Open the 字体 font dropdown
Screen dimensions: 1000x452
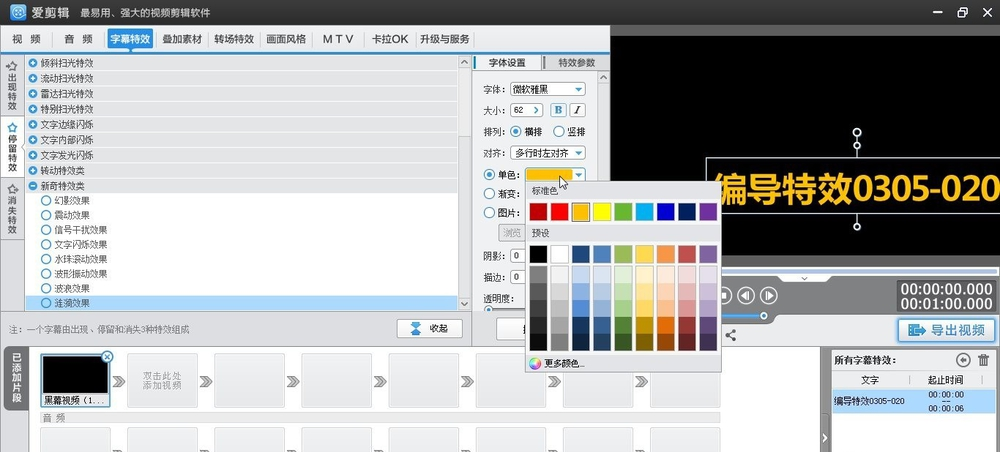548,89
